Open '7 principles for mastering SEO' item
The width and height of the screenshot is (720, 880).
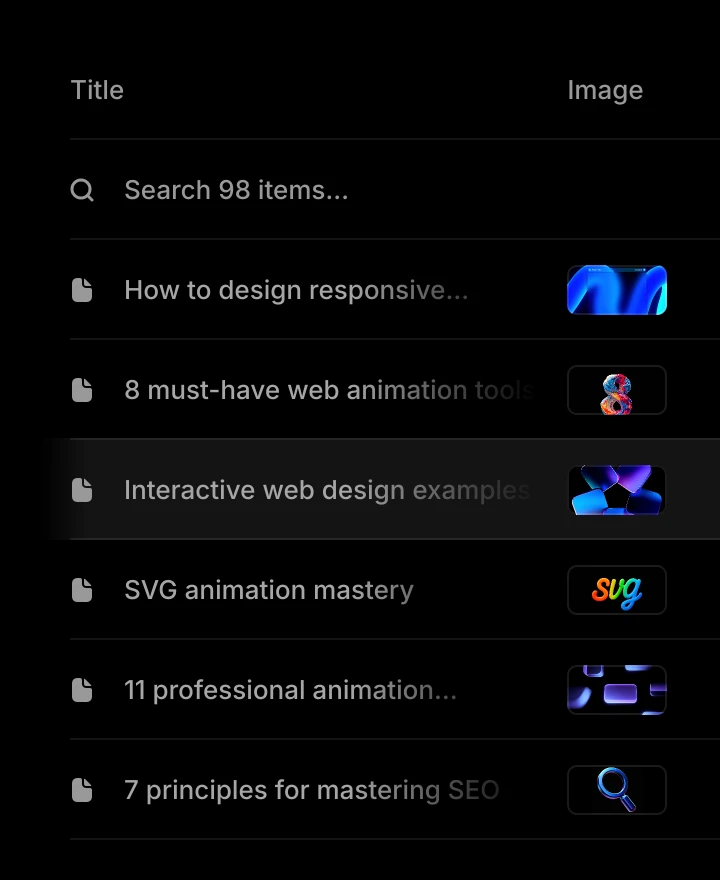click(x=311, y=790)
